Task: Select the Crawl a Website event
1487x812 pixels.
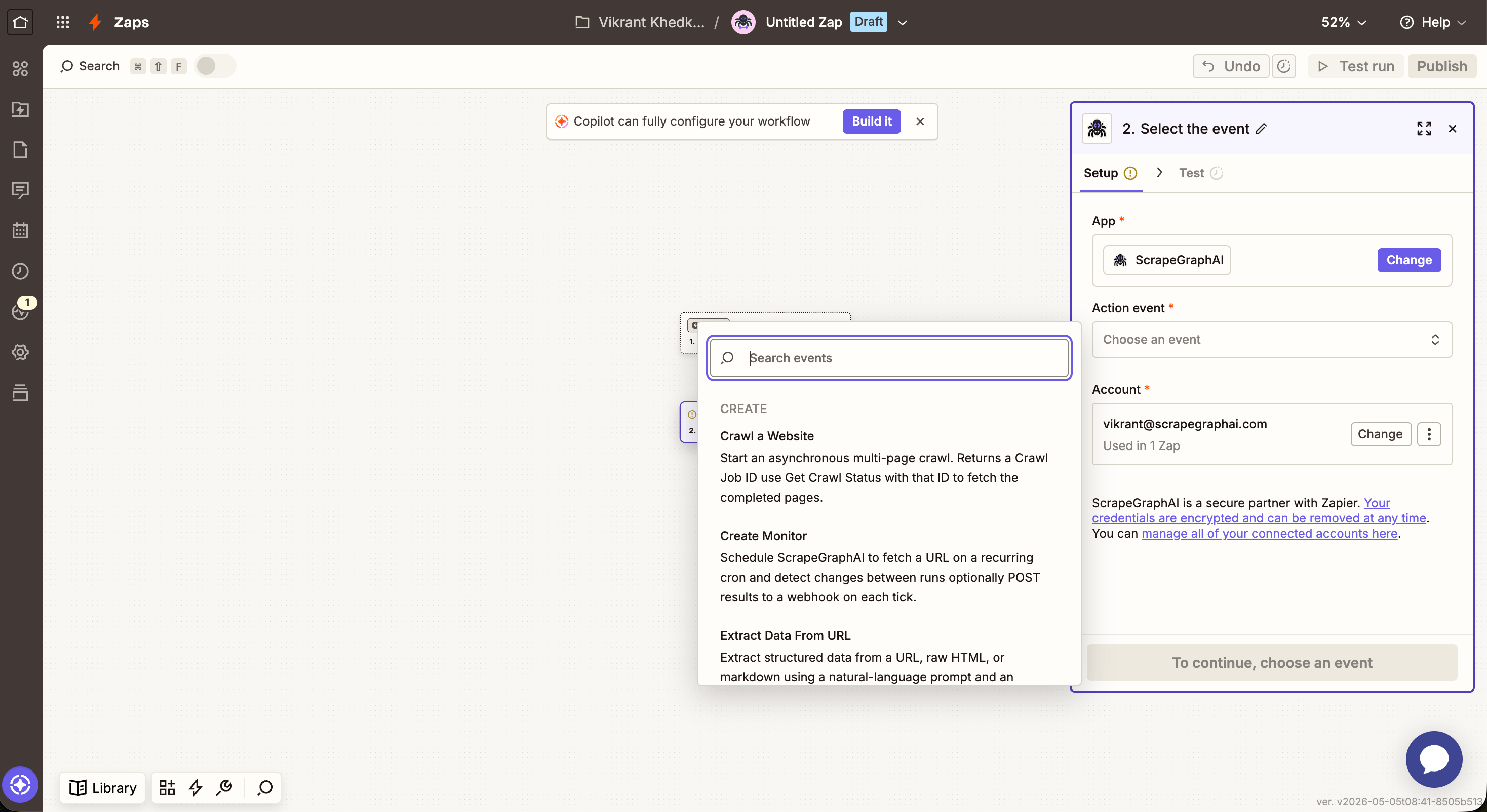Action: (x=888, y=466)
